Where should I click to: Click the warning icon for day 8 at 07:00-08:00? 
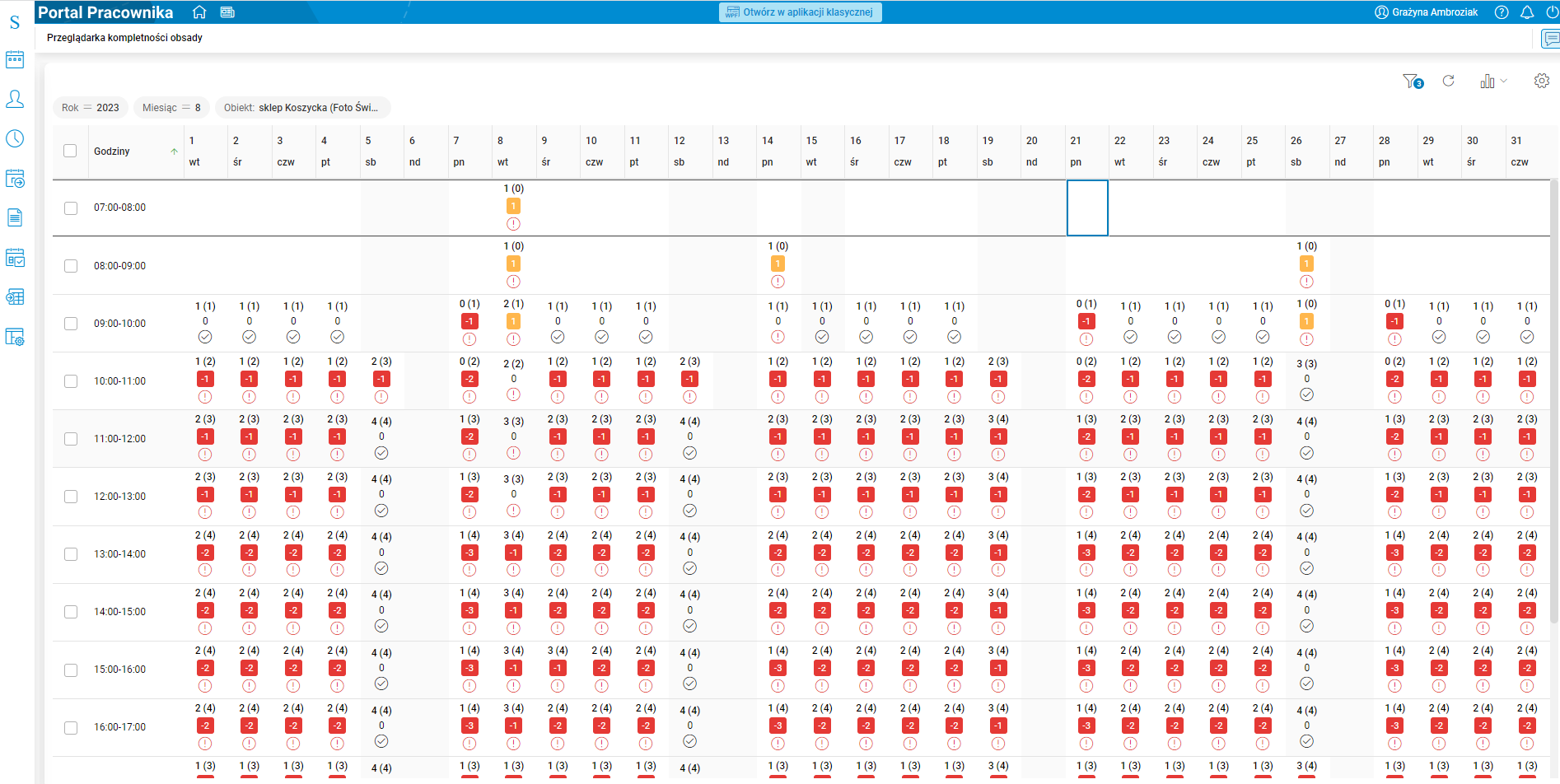click(x=513, y=224)
